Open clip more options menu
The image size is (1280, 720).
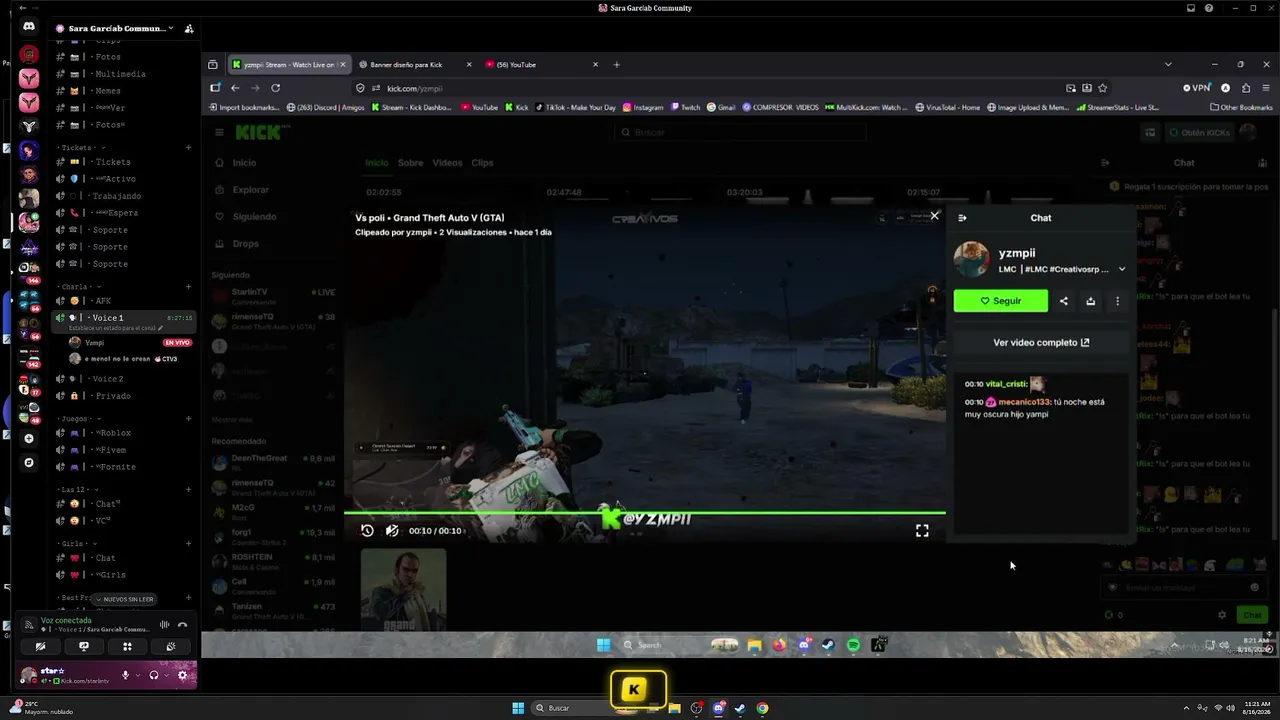click(1117, 301)
